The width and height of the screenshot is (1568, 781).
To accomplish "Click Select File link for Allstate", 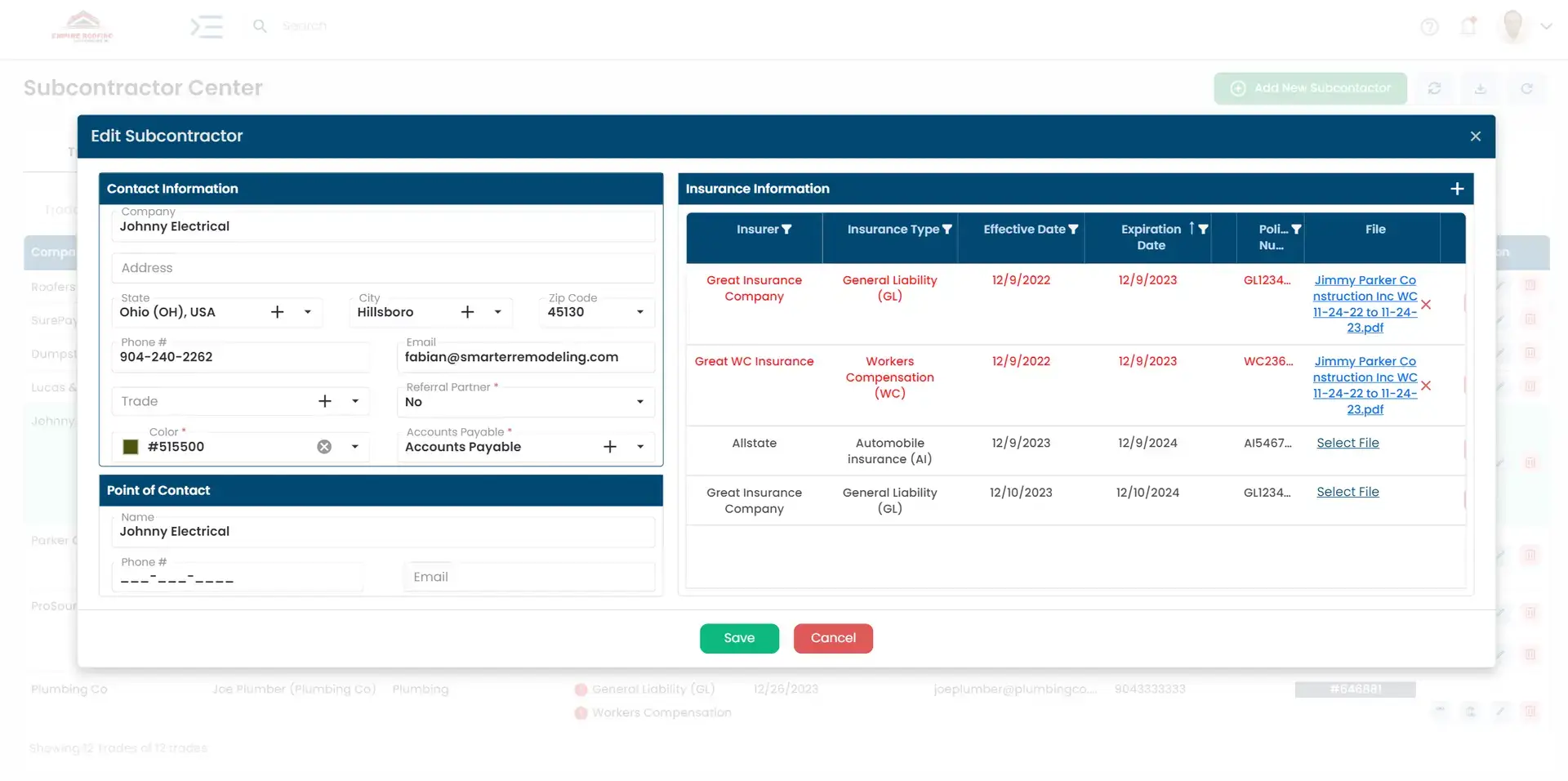I will point(1347,443).
